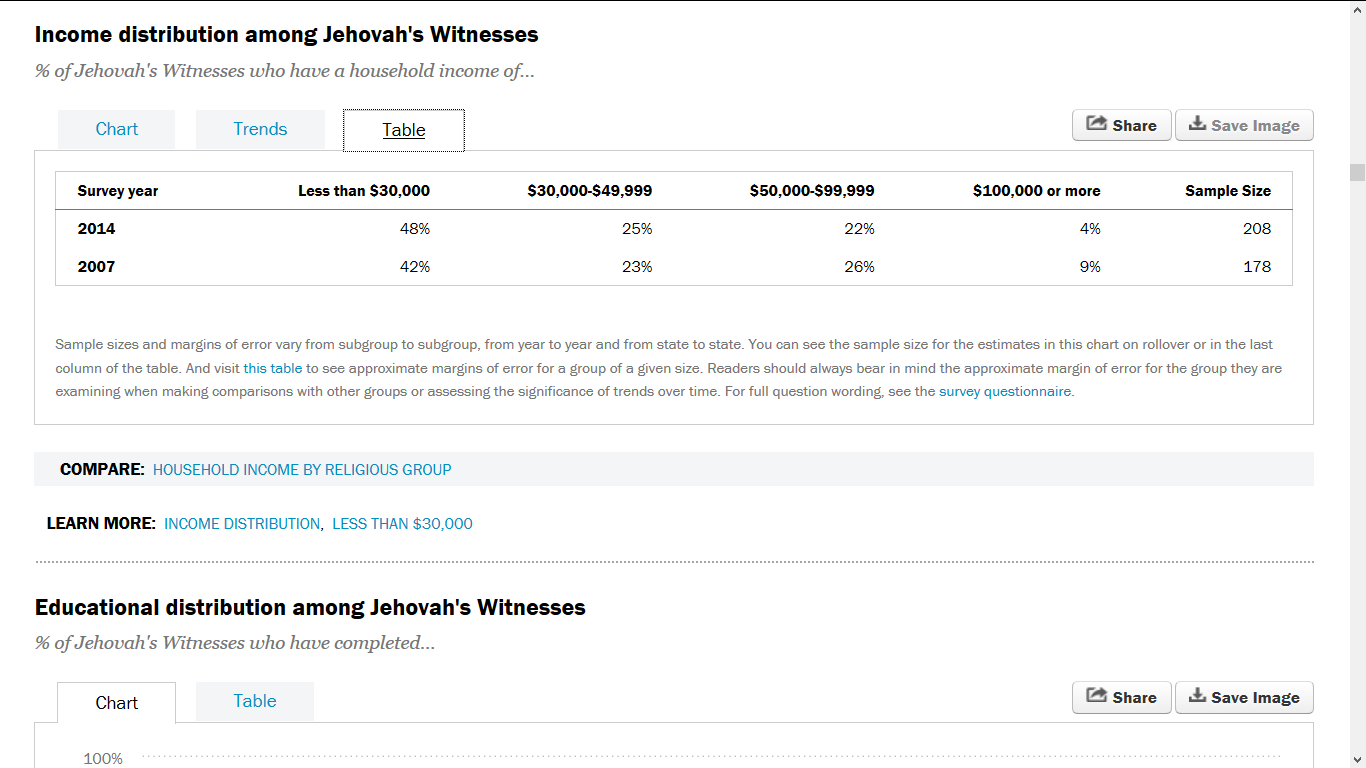The image size is (1366, 768).
Task: Click the 'Less than $30,000' column header
Action: [x=364, y=191]
